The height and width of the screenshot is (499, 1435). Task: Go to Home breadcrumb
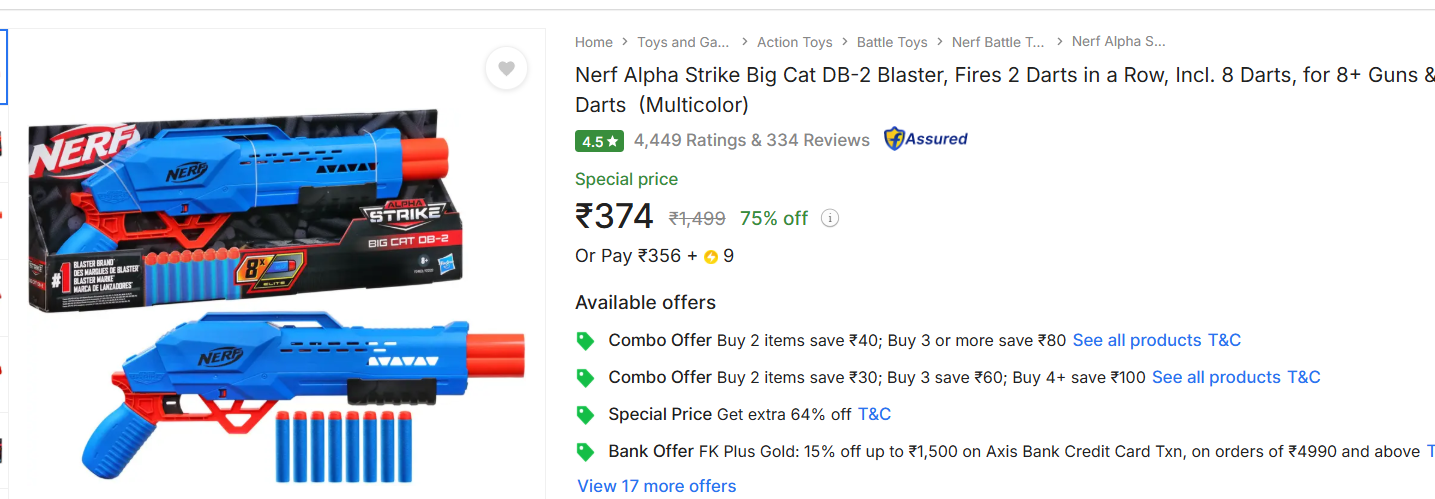(x=594, y=42)
